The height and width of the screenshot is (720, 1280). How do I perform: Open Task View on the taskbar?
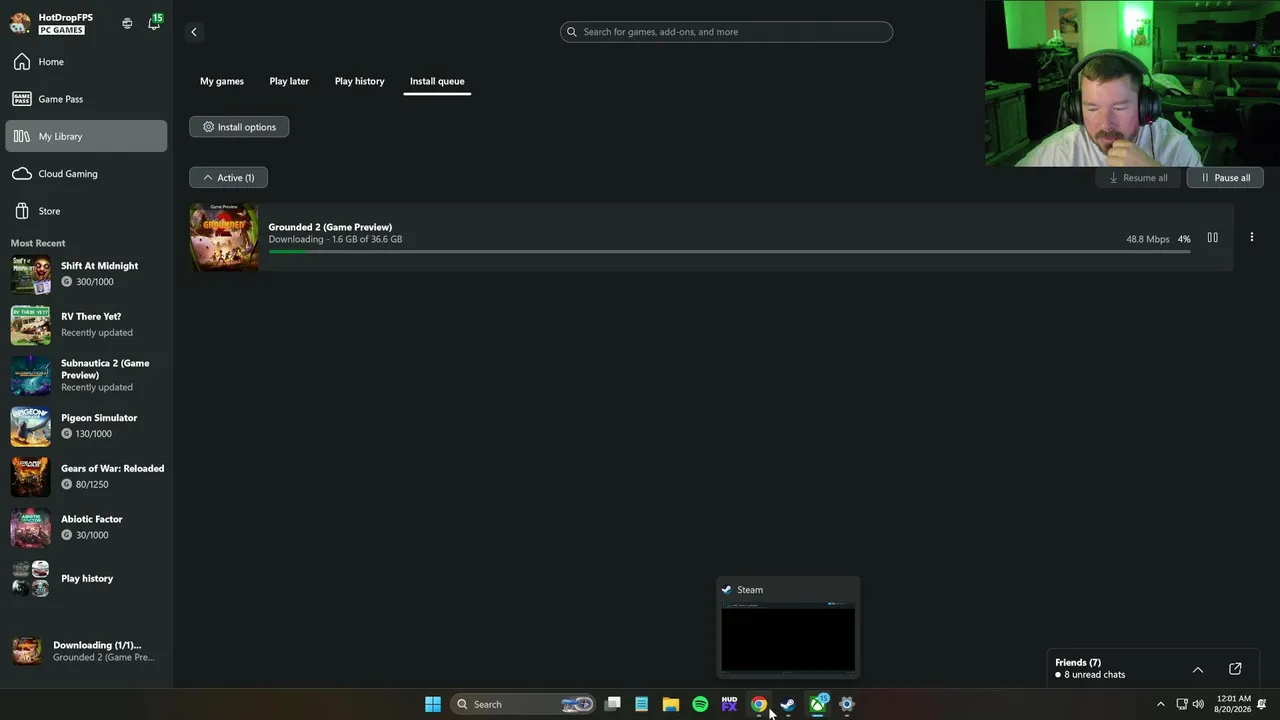(613, 704)
